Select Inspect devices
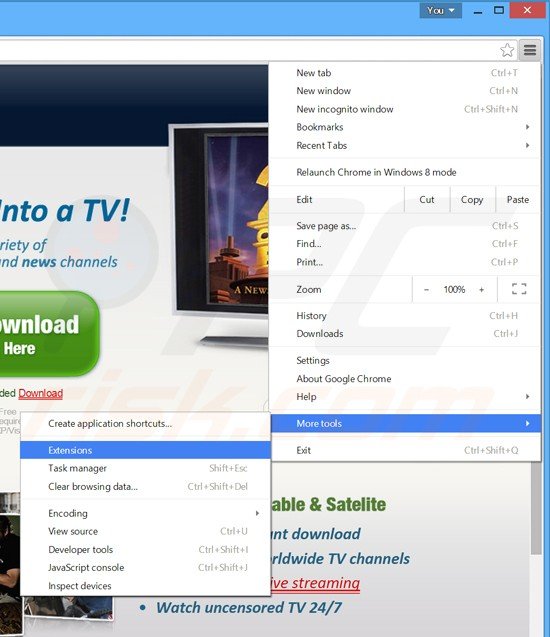550x637 pixels. point(145,586)
